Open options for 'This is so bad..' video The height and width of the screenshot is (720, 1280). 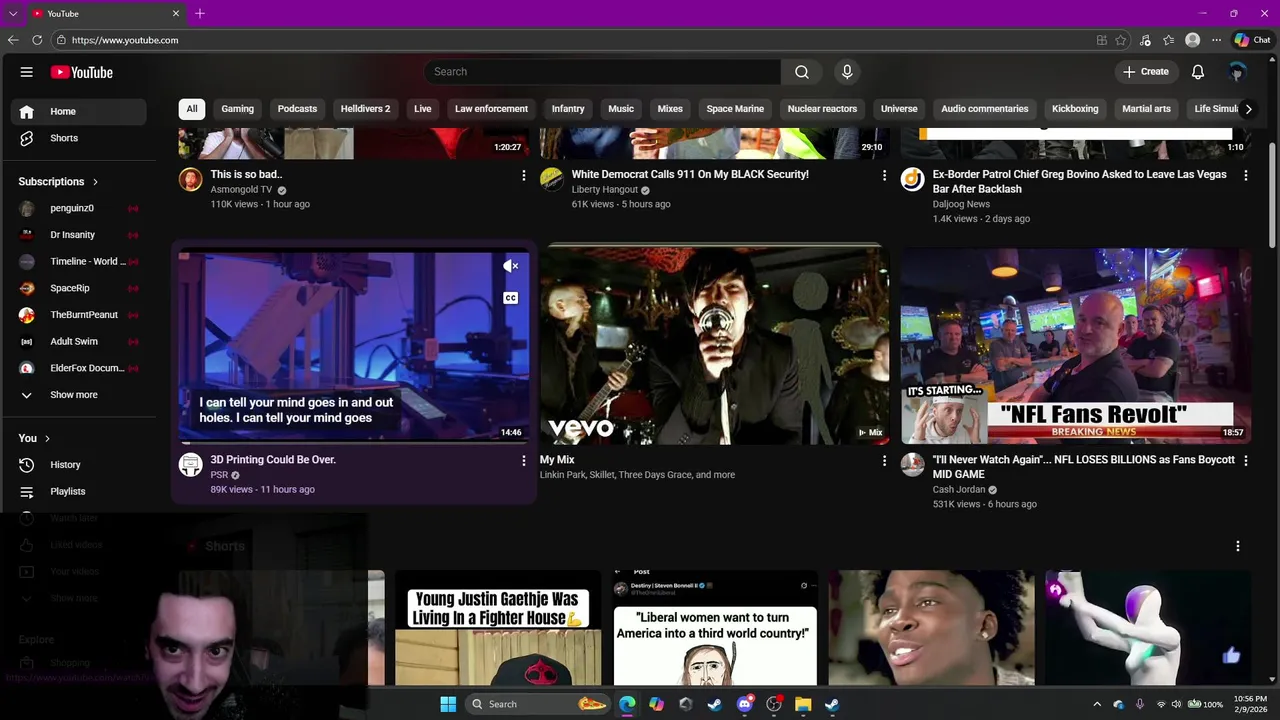(523, 175)
